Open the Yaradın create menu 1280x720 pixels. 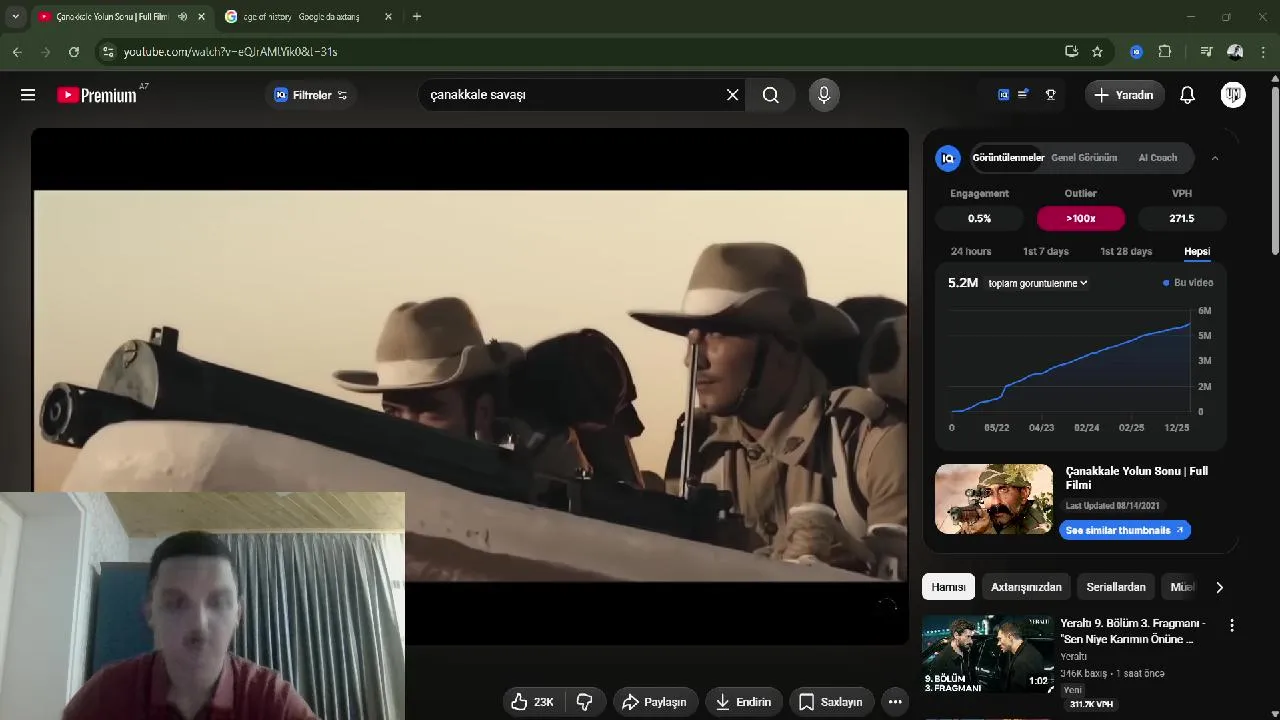(1125, 95)
